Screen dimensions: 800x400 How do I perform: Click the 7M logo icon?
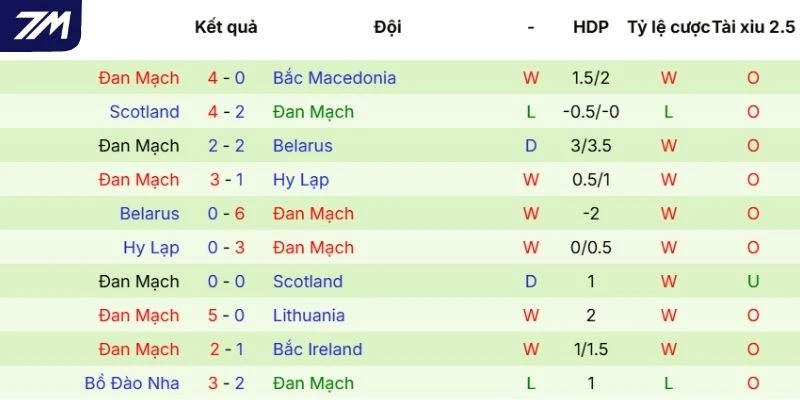41,27
